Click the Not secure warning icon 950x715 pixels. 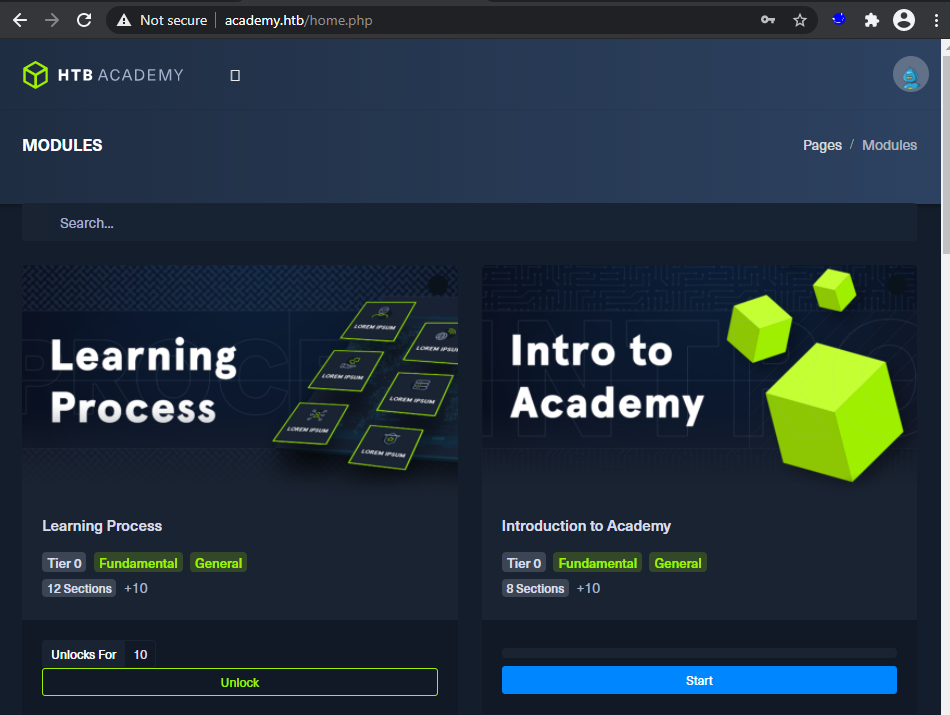124,21
